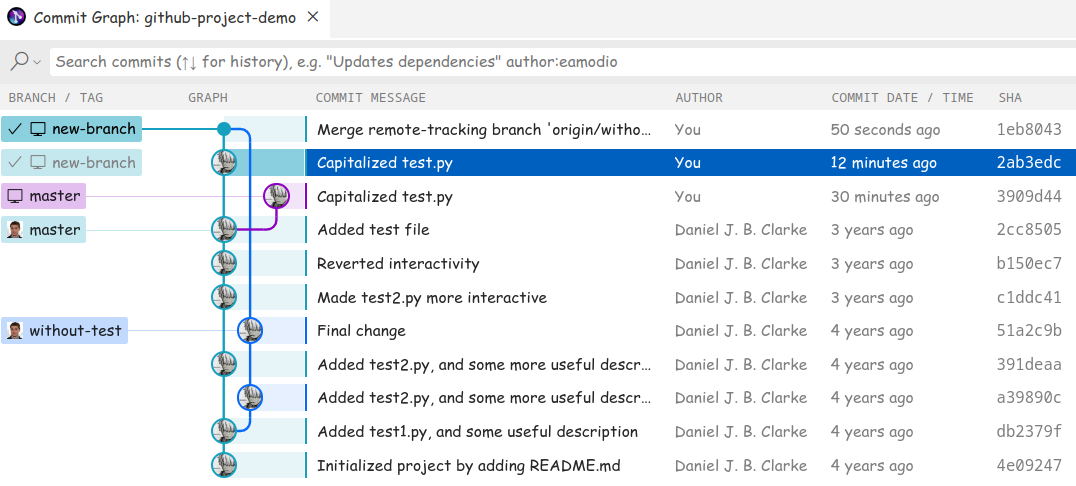Select the checked new-branch label

click(x=70, y=129)
